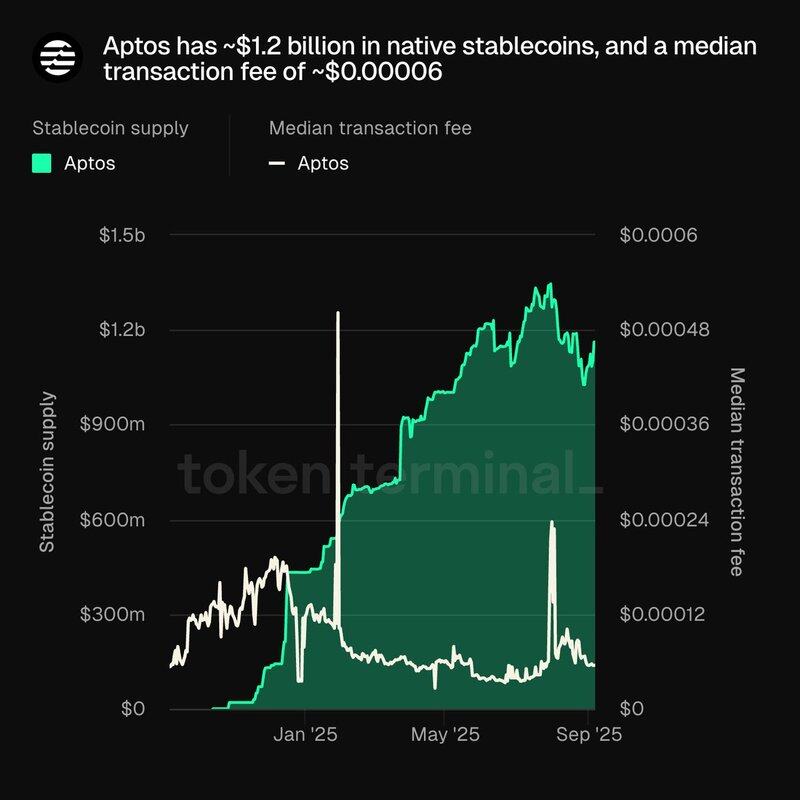Click the chart title about $1.2 billion stablecoins
This screenshot has width=800, height=800.
(430, 59)
